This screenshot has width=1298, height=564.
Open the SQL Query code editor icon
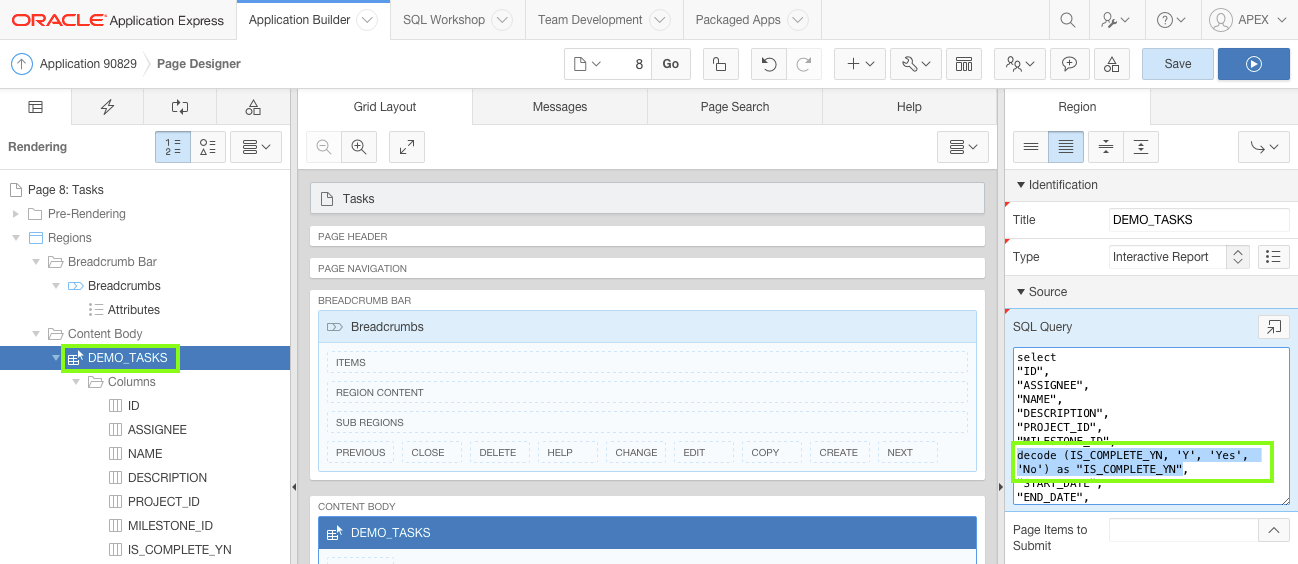tap(1273, 327)
